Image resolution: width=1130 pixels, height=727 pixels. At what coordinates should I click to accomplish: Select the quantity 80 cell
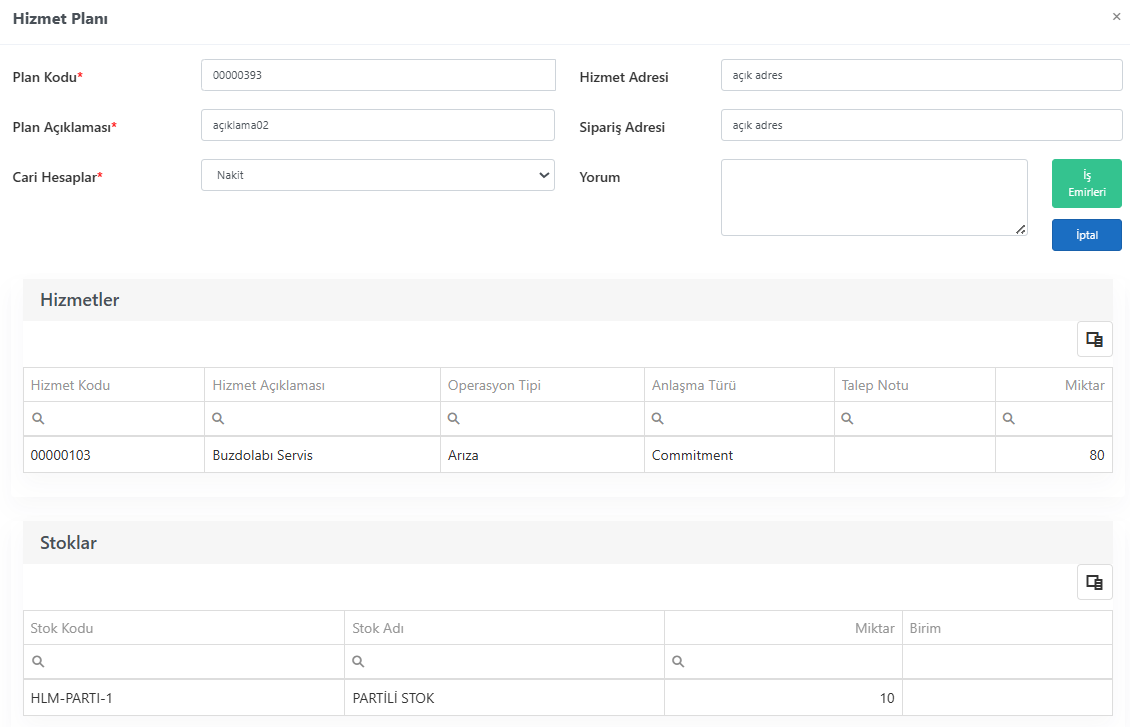(1054, 455)
